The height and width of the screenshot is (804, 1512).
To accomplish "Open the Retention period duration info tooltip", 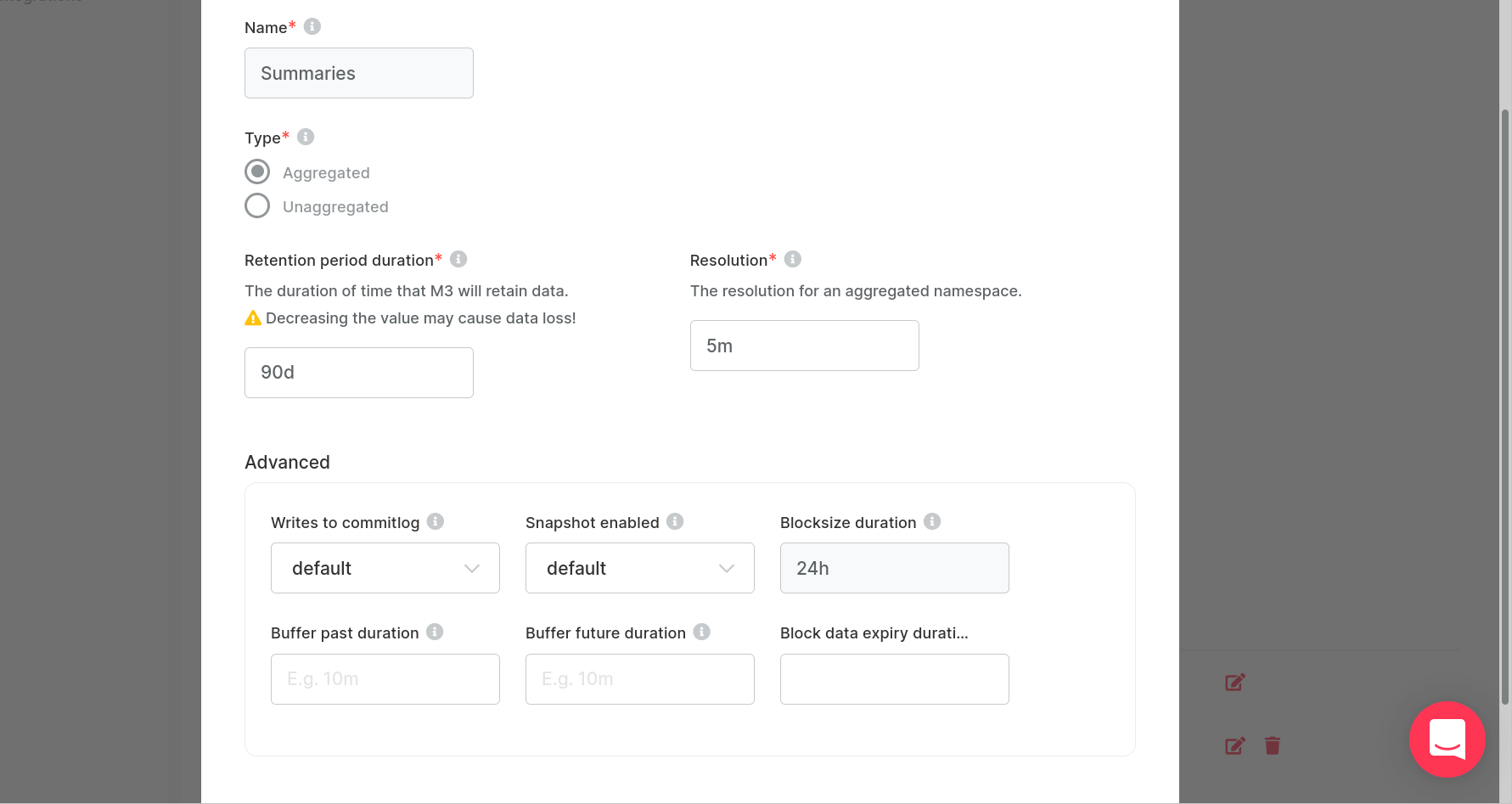I will point(458,259).
